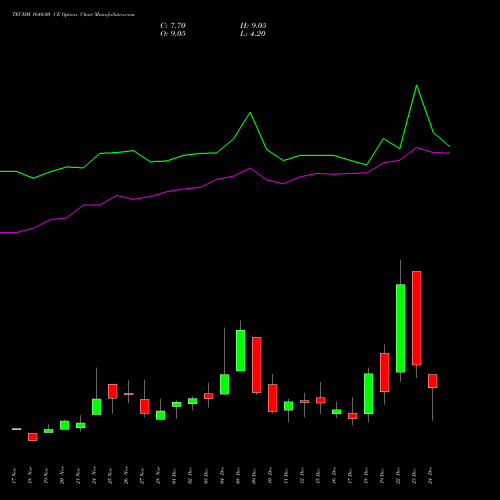
Task: Click the '15 Dec' date axis label
Action: coord(318,476)
